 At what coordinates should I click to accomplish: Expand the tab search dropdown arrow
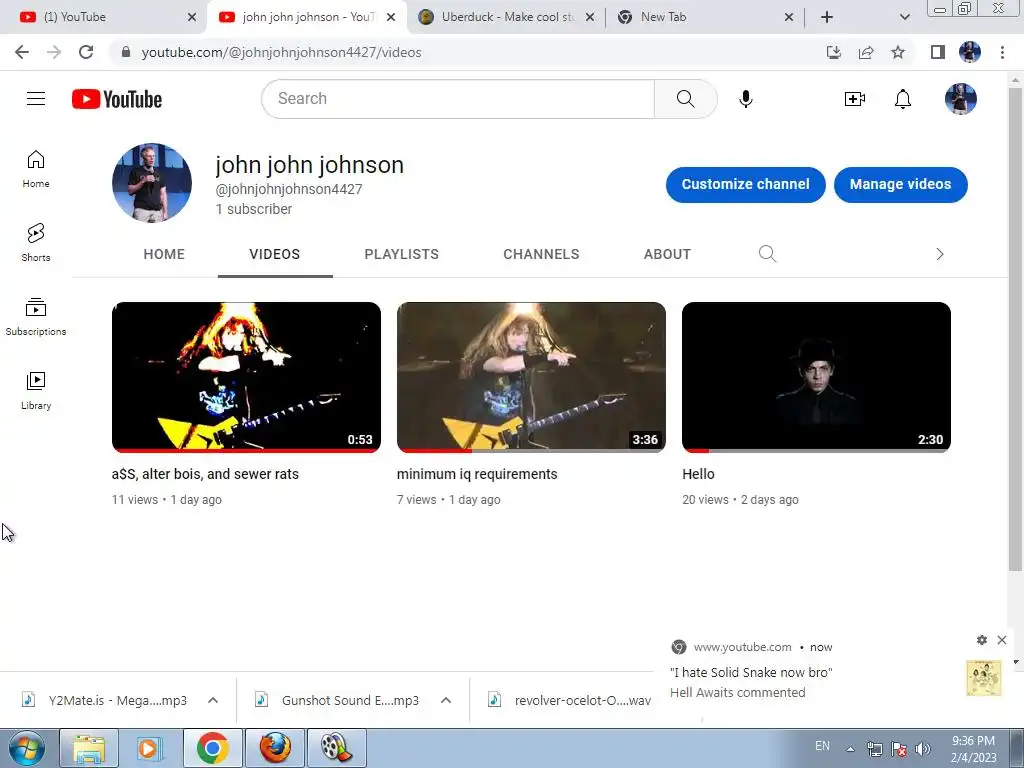coord(904,17)
